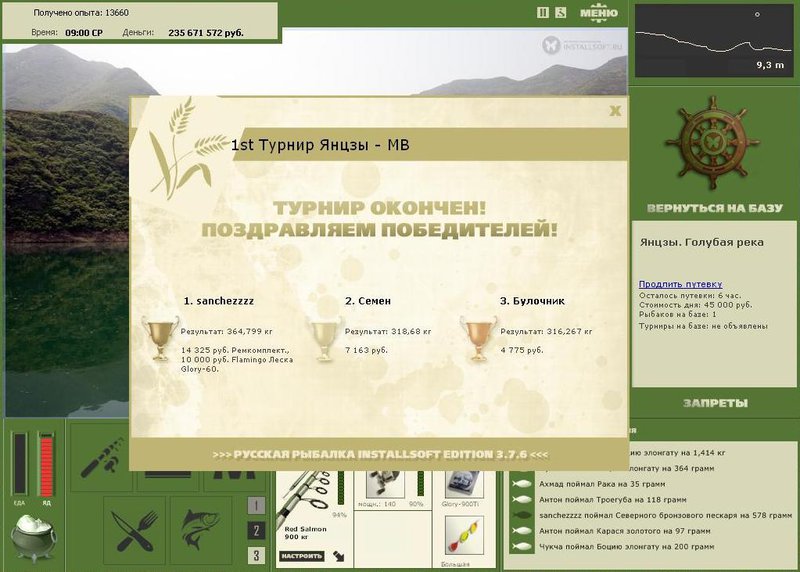Click the winner name '1. sanchezzzz'
This screenshot has width=800, height=572.
pos(218,301)
